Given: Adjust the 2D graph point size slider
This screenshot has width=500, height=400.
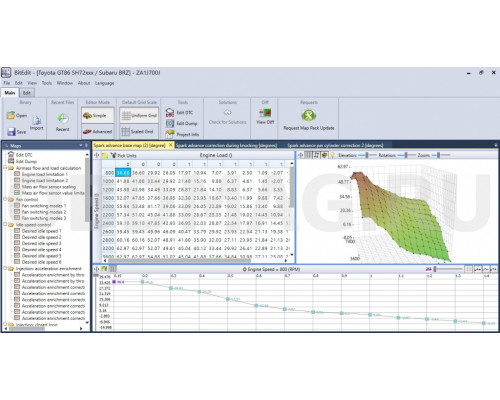Looking at the screenshot, I should 448,269.
